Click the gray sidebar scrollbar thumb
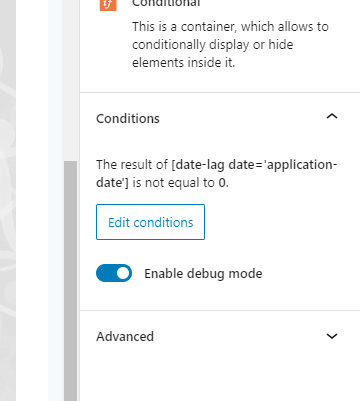Image resolution: width=360 pixels, height=401 pixels. 70,281
